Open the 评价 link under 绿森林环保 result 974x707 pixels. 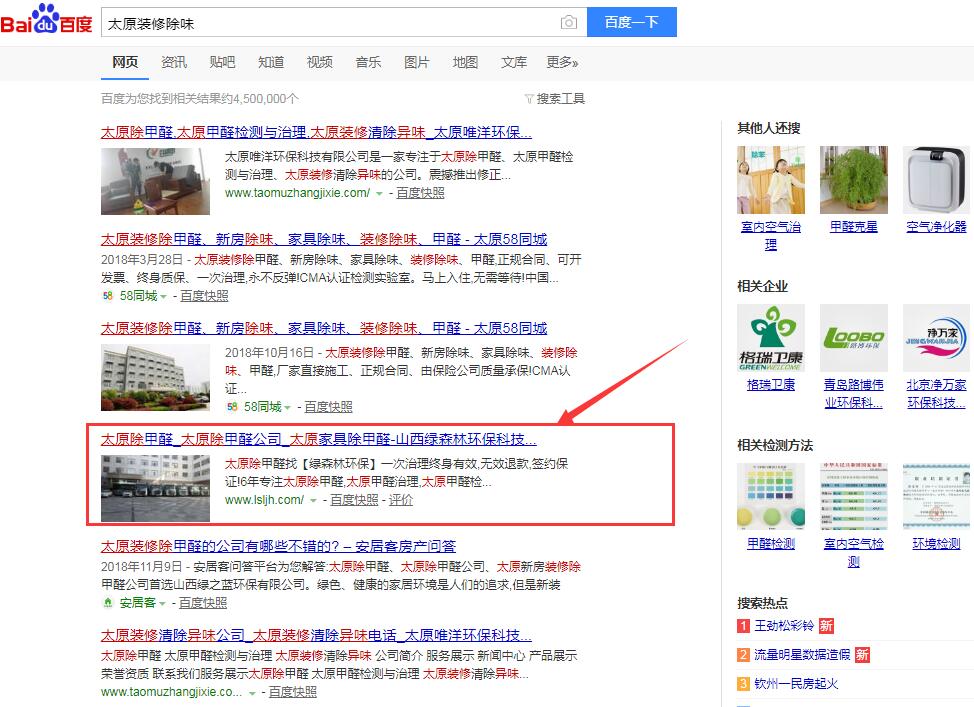click(x=401, y=500)
